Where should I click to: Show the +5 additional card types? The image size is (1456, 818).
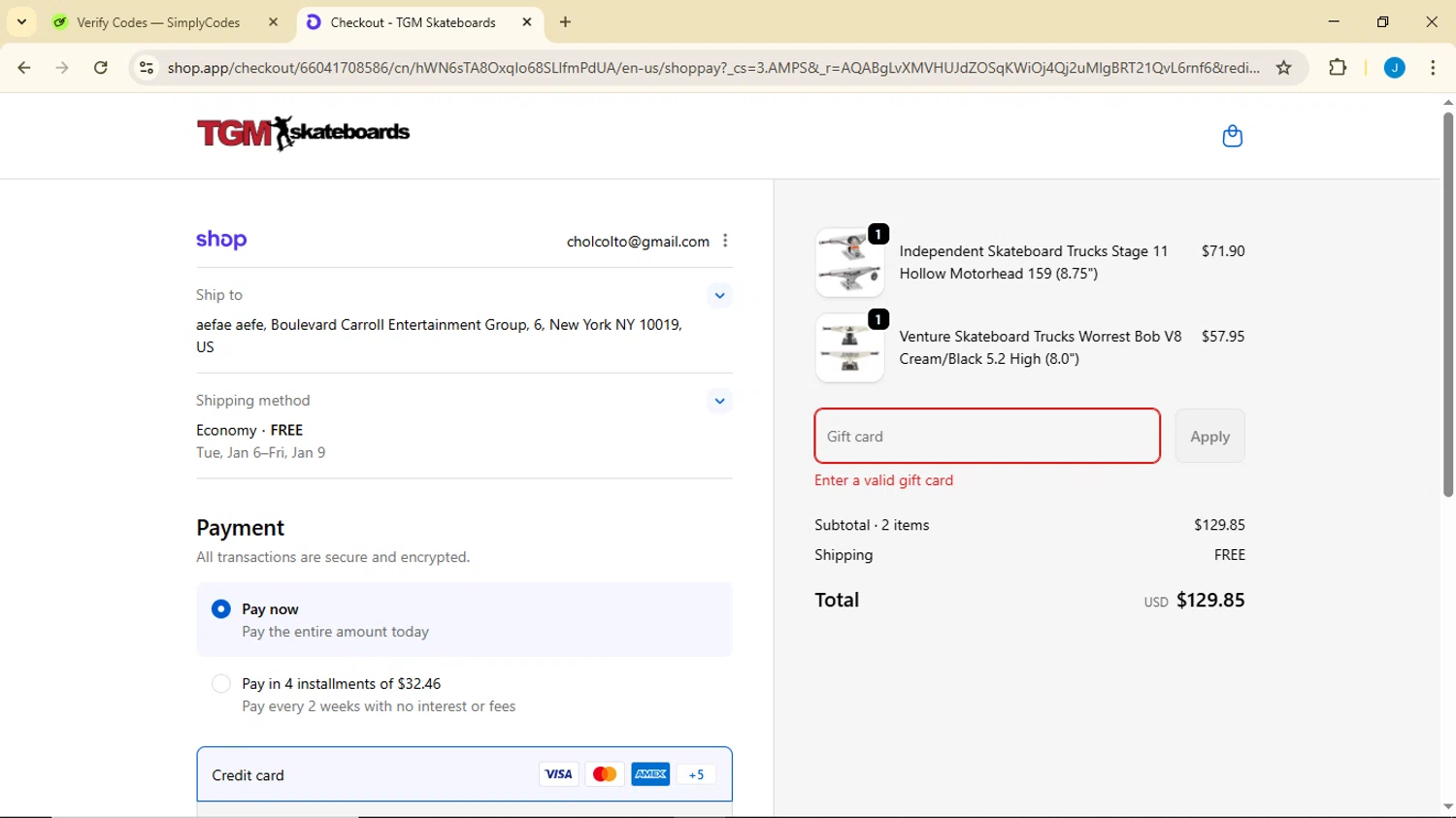tap(696, 774)
